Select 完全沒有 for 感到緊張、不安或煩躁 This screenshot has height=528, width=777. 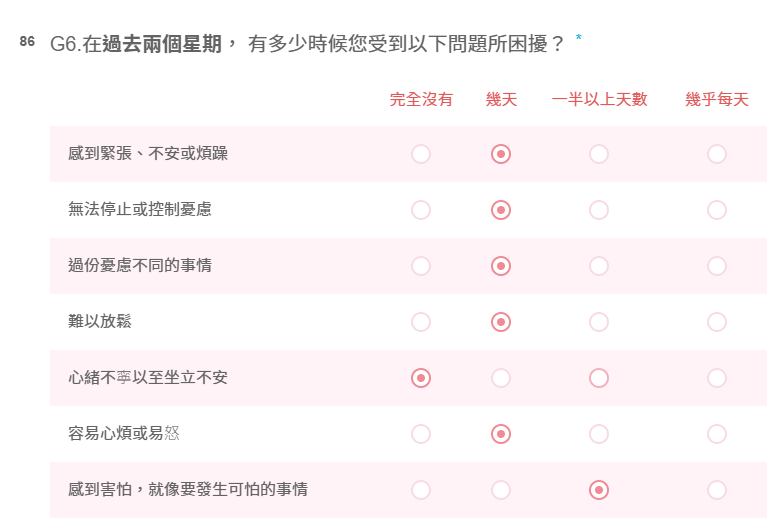pyautogui.click(x=421, y=154)
